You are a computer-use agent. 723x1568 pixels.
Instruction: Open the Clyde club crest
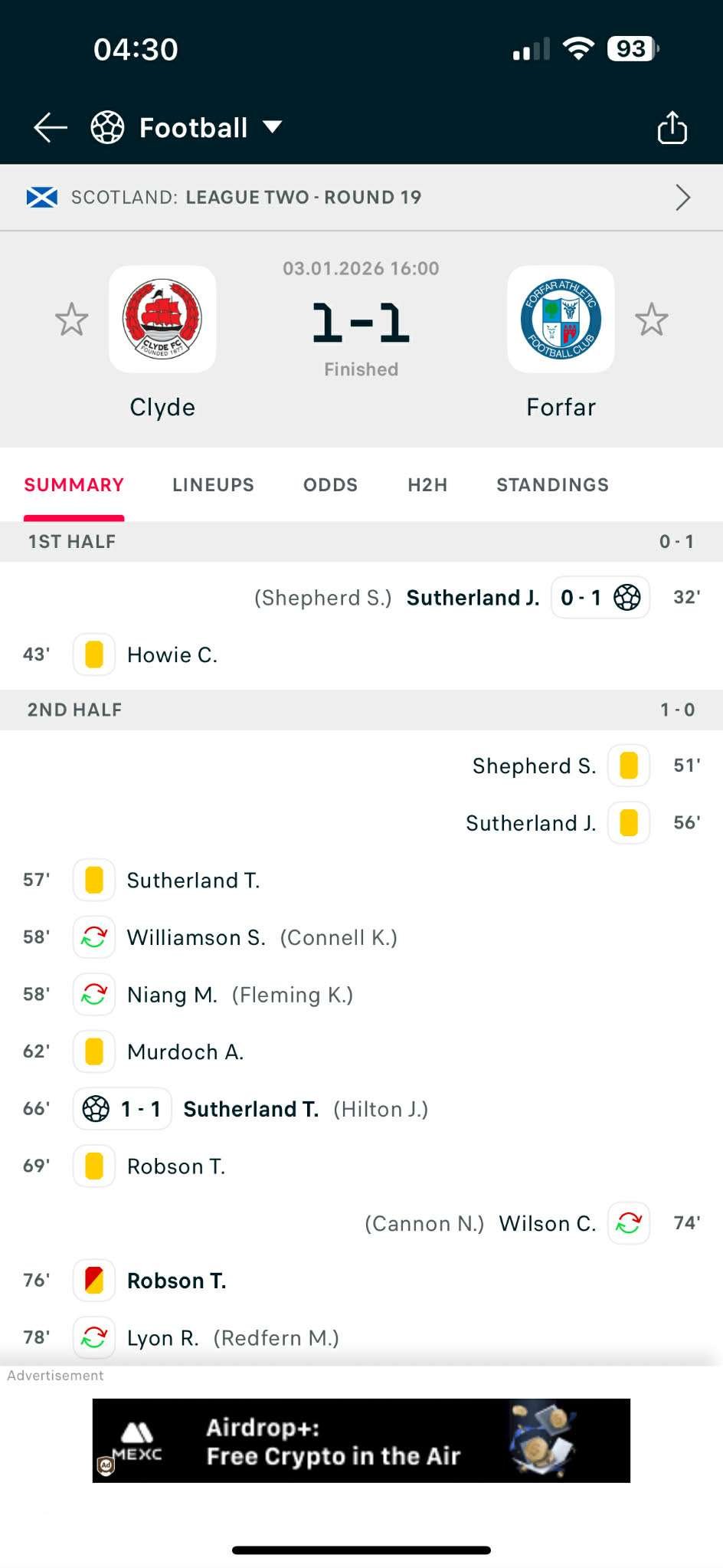[162, 320]
